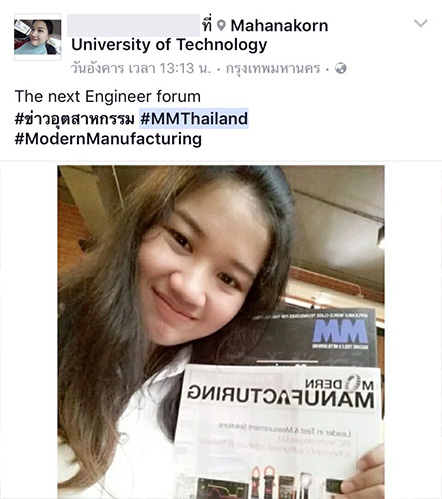
Task: Click the globe public privacy icon
Action: point(341,68)
